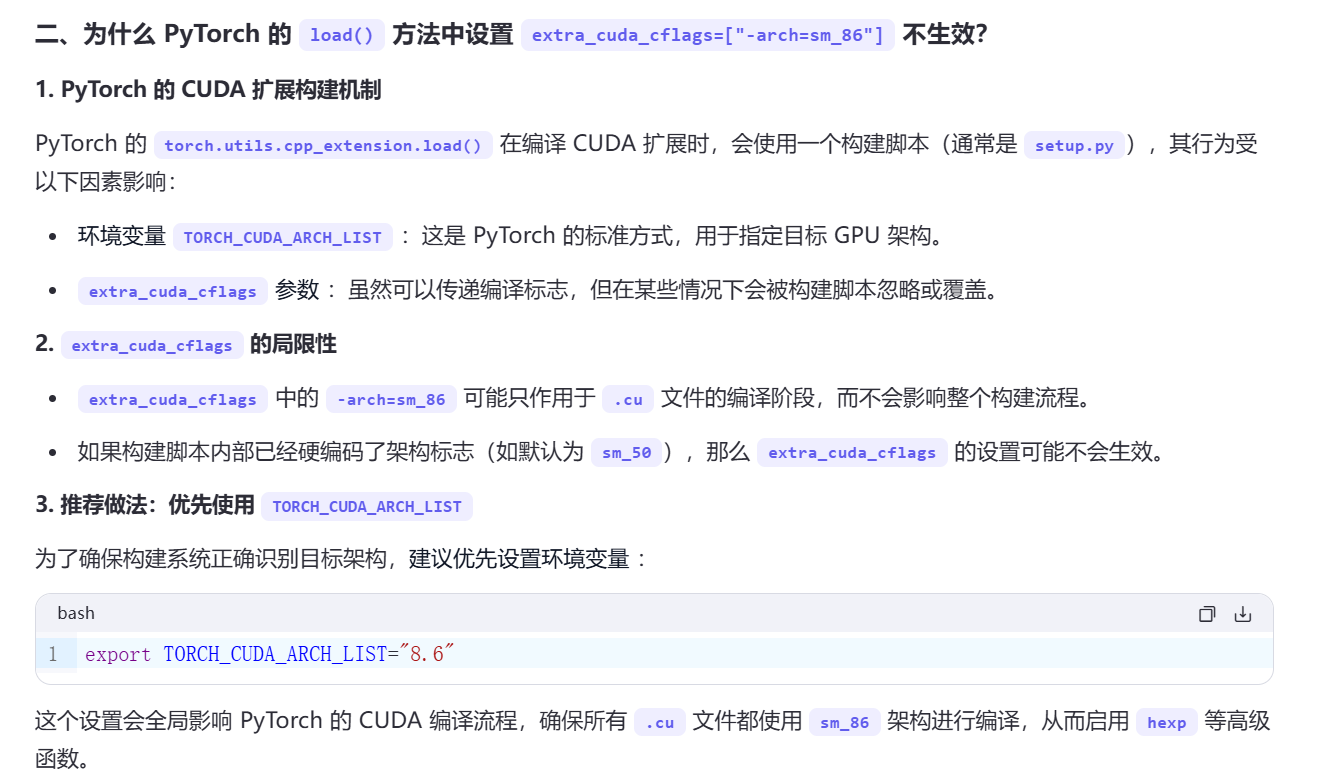The image size is (1341, 776).
Task: Click the bash language label
Action: coord(76,613)
